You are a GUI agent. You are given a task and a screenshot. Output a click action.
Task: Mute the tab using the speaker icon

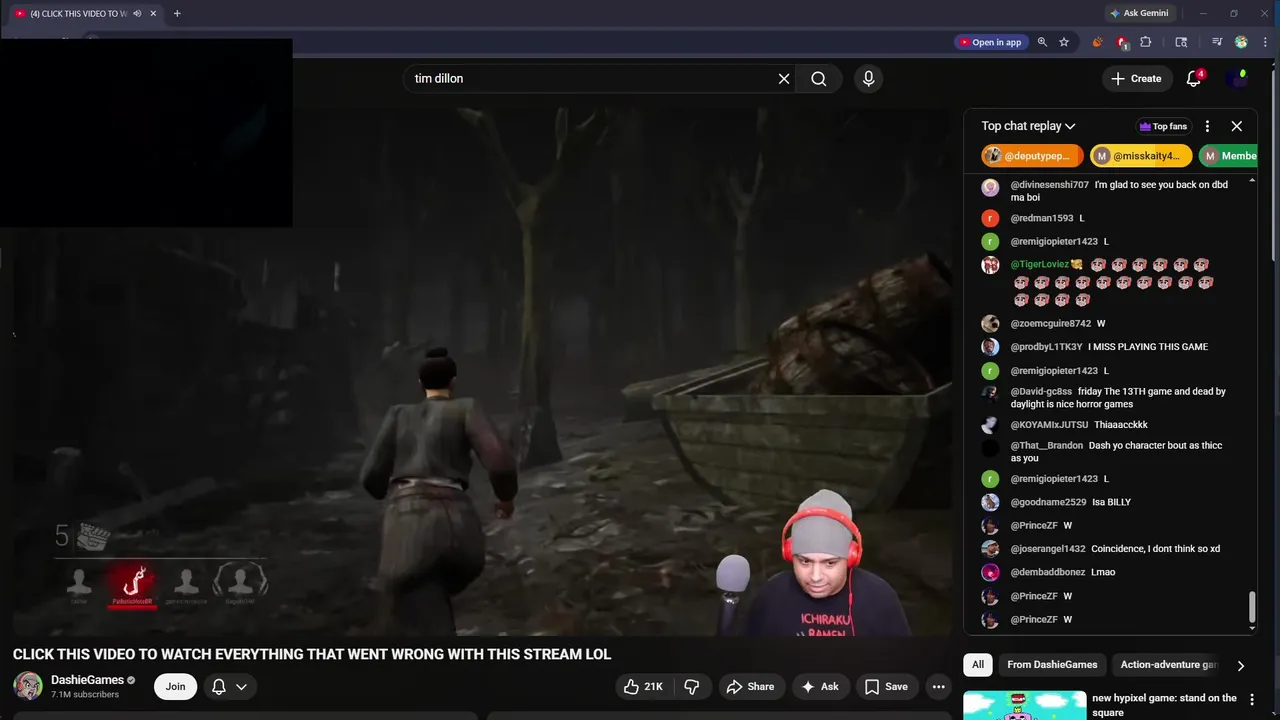137,13
